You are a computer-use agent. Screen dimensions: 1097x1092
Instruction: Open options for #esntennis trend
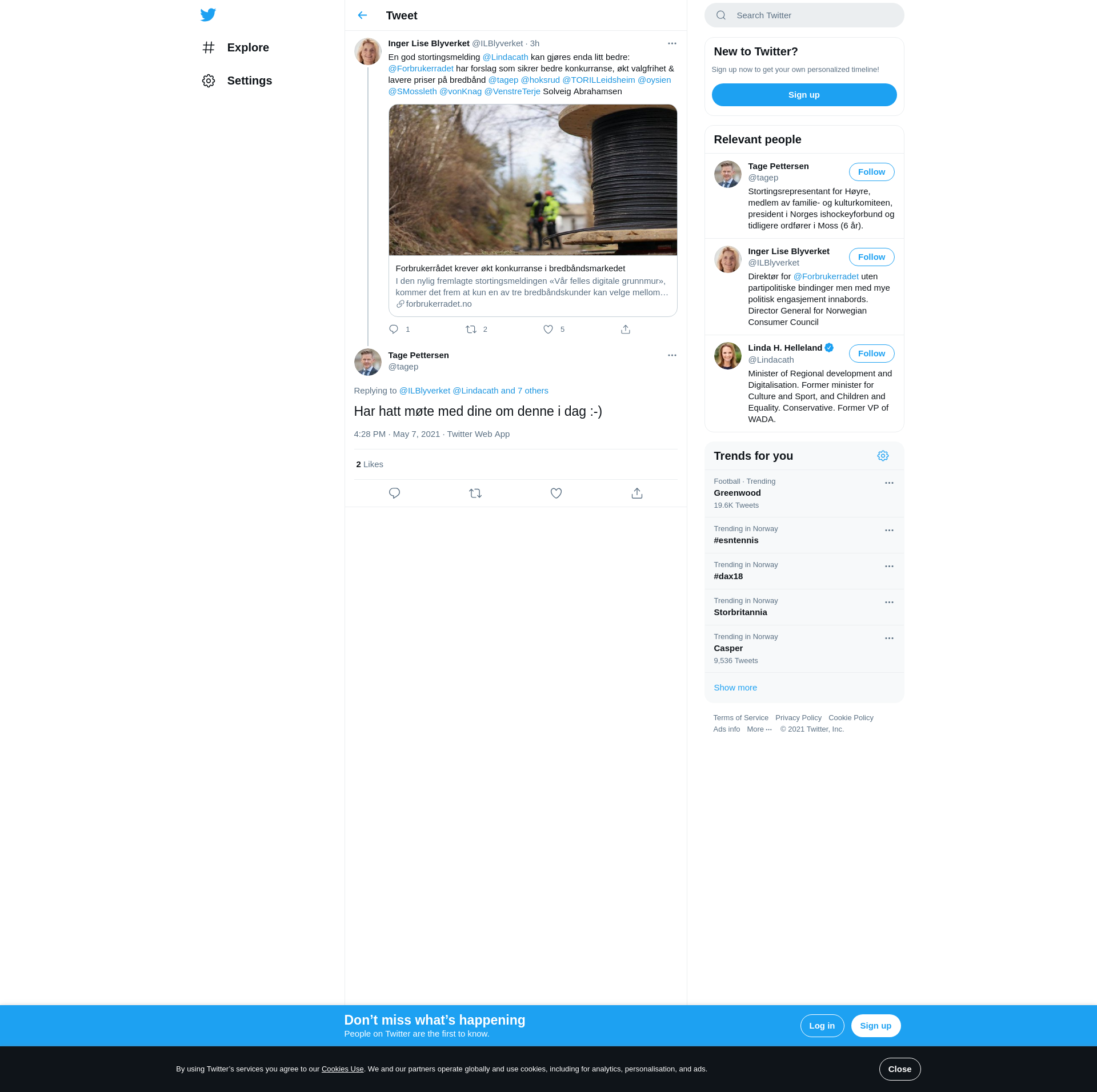point(889,531)
